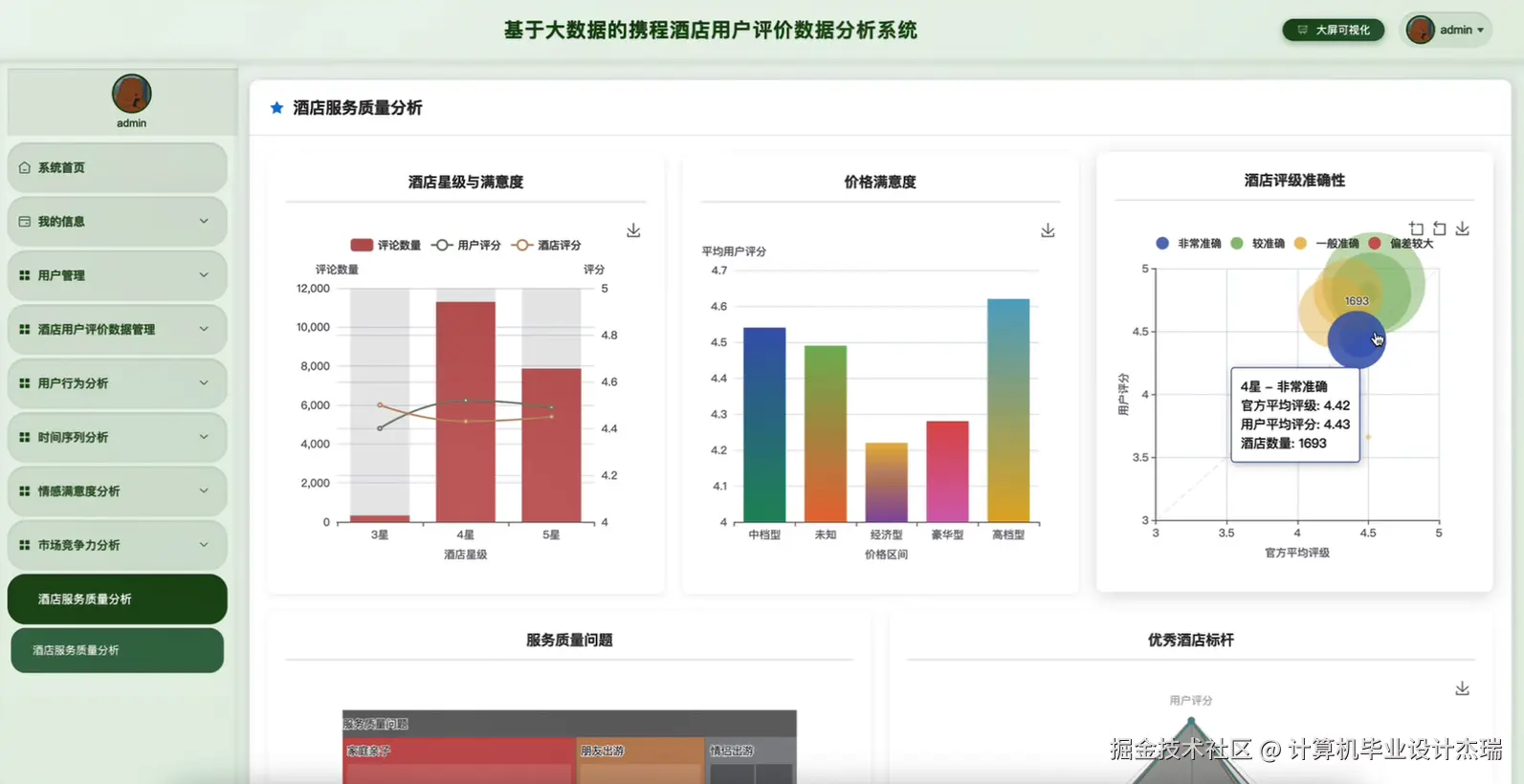Image resolution: width=1524 pixels, height=784 pixels.
Task: Expand the 时间序列分析 chevron
Action: [x=204, y=437]
